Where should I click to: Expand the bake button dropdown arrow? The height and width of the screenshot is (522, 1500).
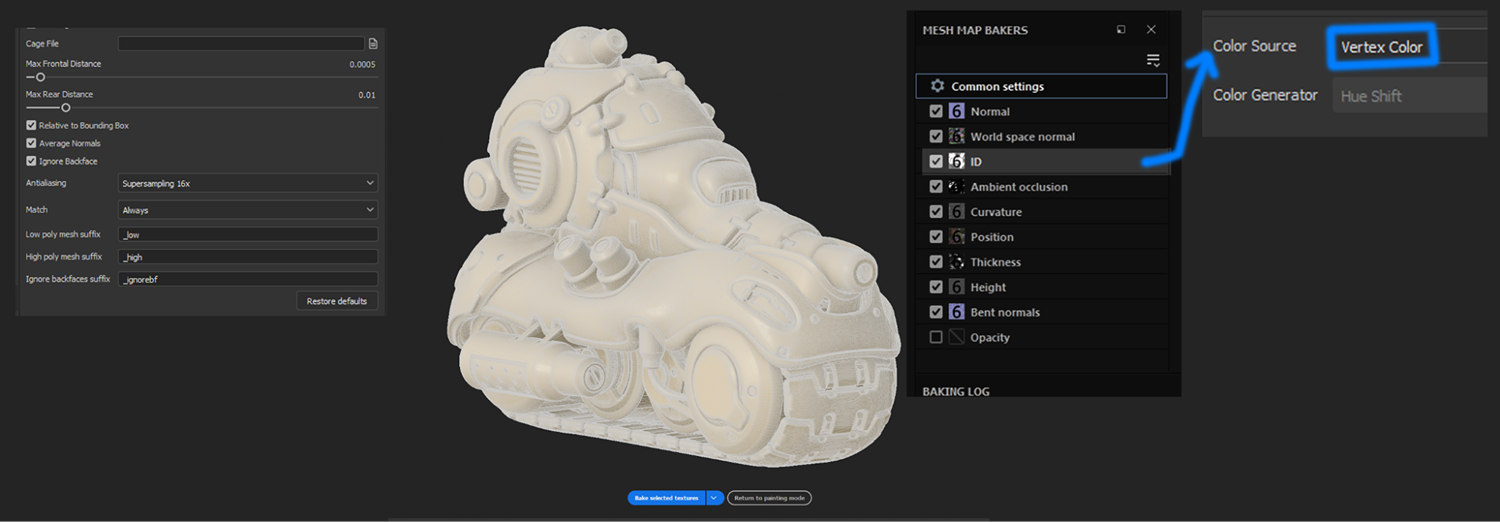[x=714, y=497]
